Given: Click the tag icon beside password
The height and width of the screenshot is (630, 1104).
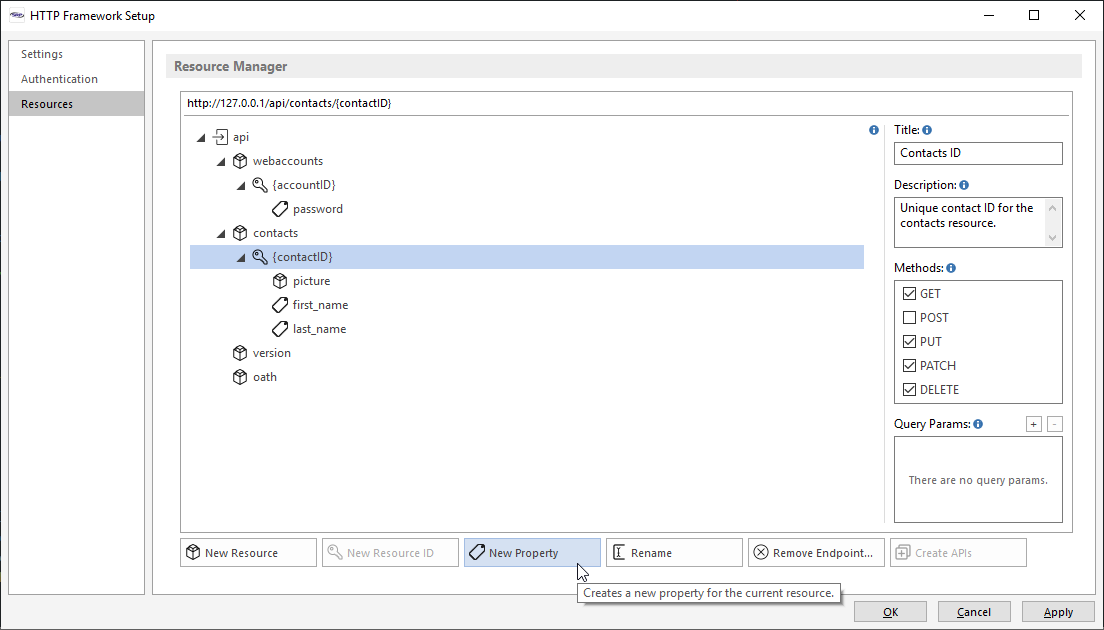Looking at the screenshot, I should [x=280, y=209].
